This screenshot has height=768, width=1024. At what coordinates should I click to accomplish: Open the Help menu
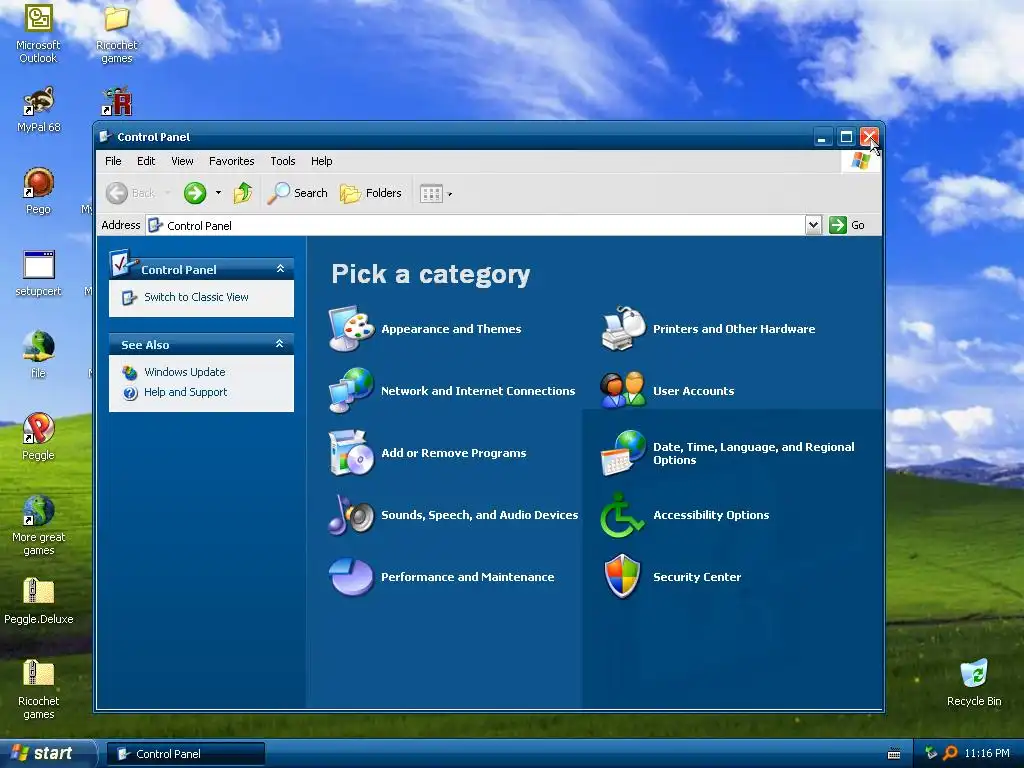click(x=321, y=161)
